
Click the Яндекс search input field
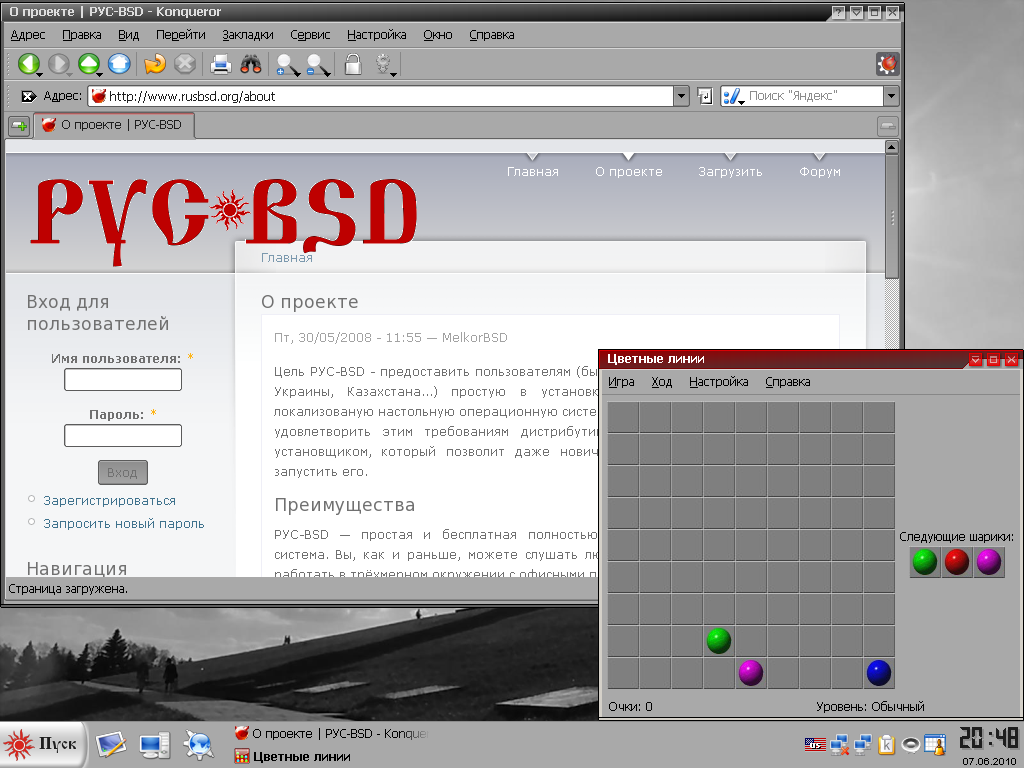point(814,97)
